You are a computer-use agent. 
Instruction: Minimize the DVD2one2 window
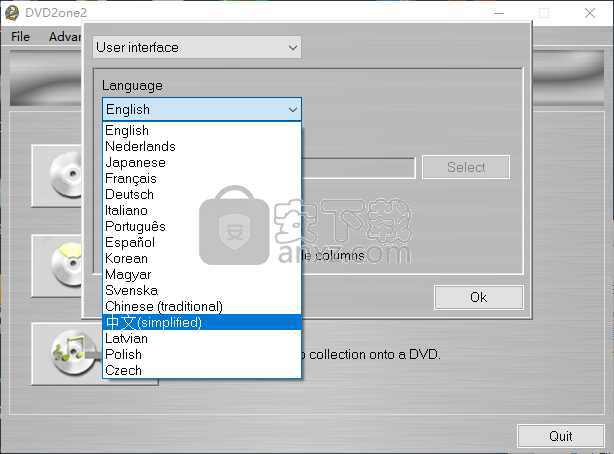(x=499, y=13)
